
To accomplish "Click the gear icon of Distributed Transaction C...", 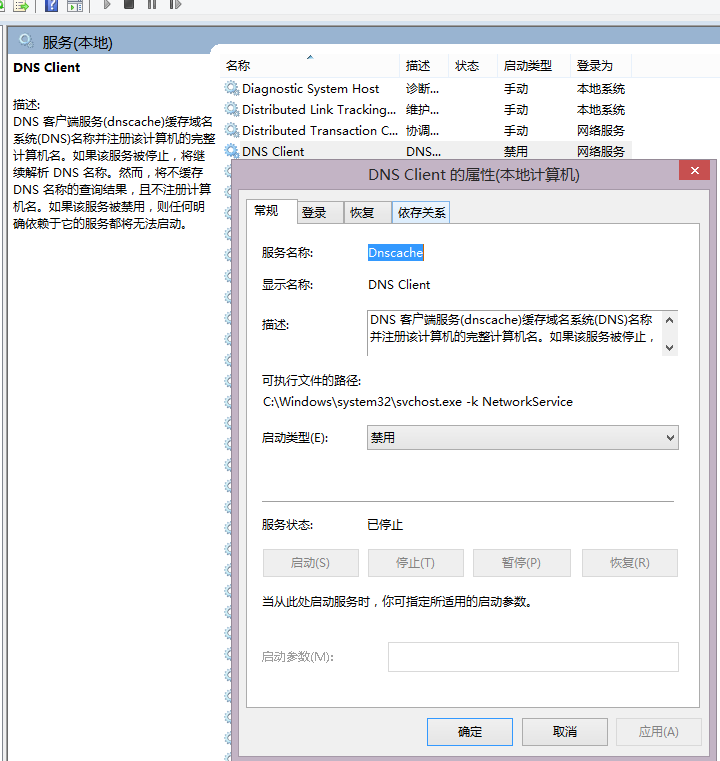I will tap(231, 130).
